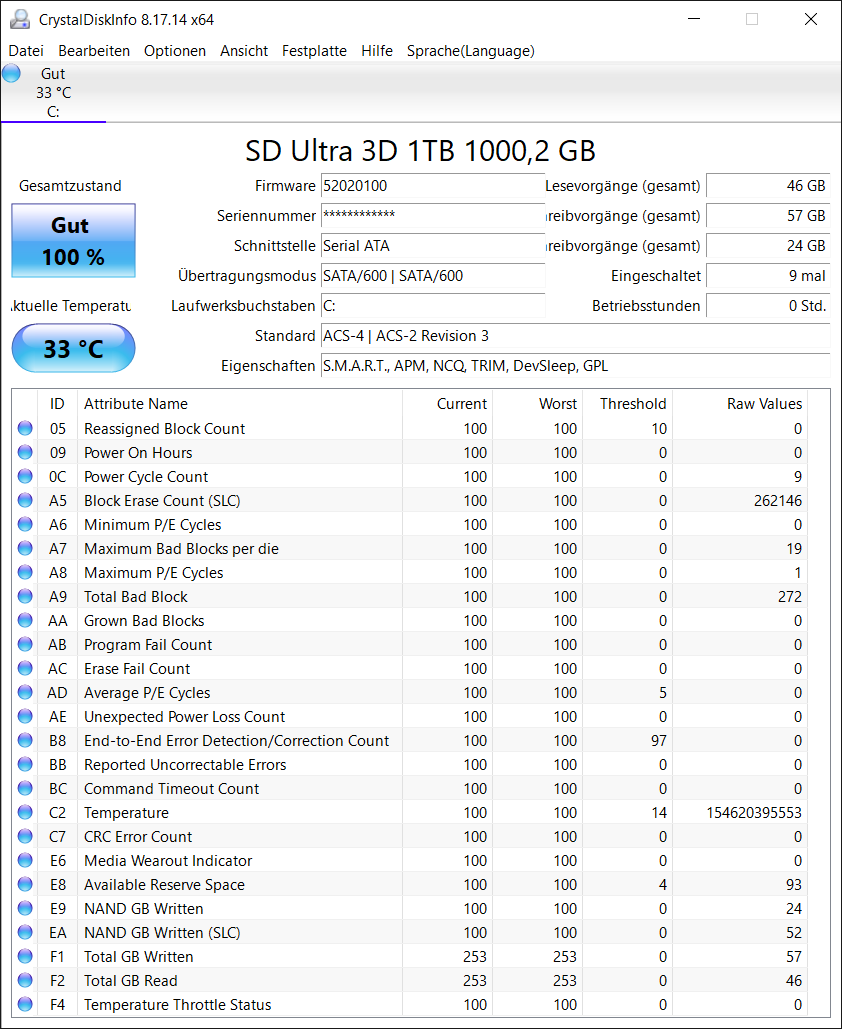Click the Übertragungsmodus SATA/600 field

coord(432,276)
